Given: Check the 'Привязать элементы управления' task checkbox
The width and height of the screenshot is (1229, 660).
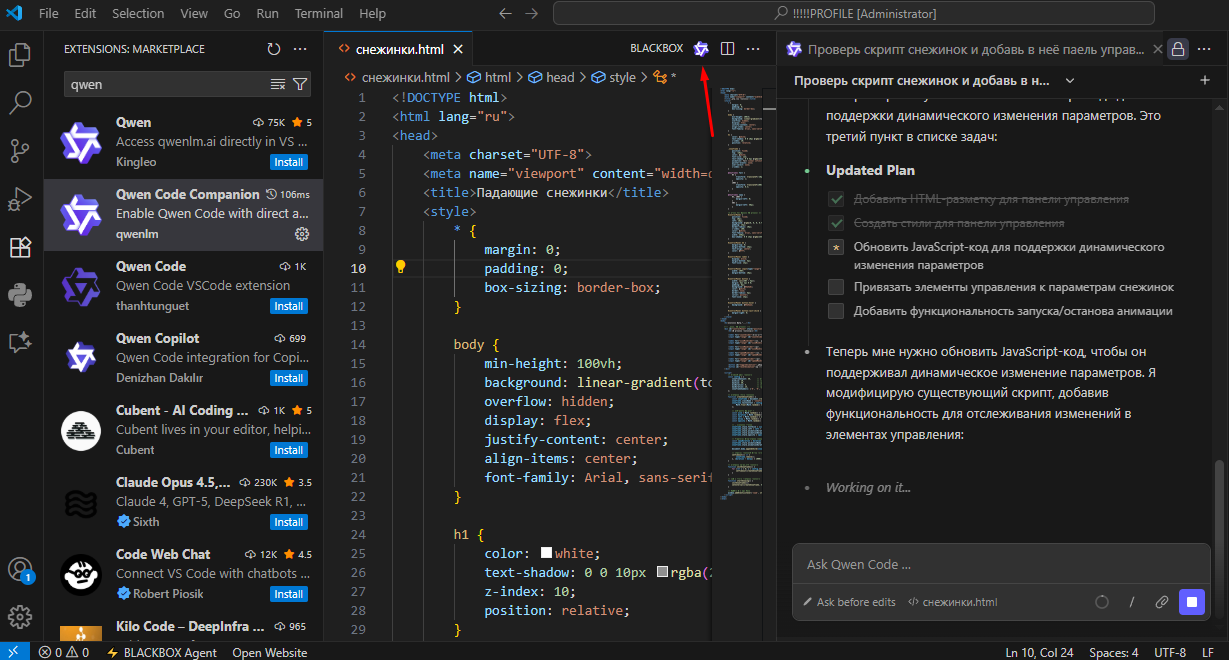Looking at the screenshot, I should click(836, 287).
